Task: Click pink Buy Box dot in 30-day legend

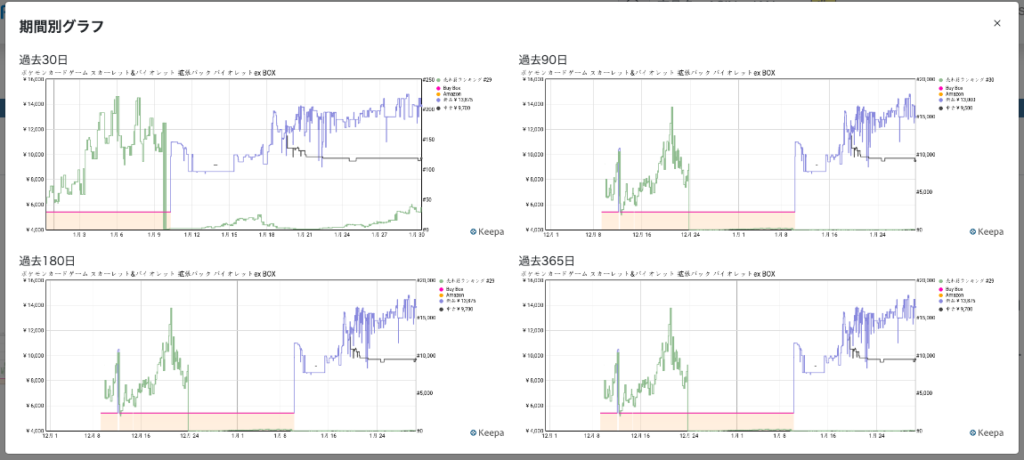Action: pyautogui.click(x=437, y=89)
